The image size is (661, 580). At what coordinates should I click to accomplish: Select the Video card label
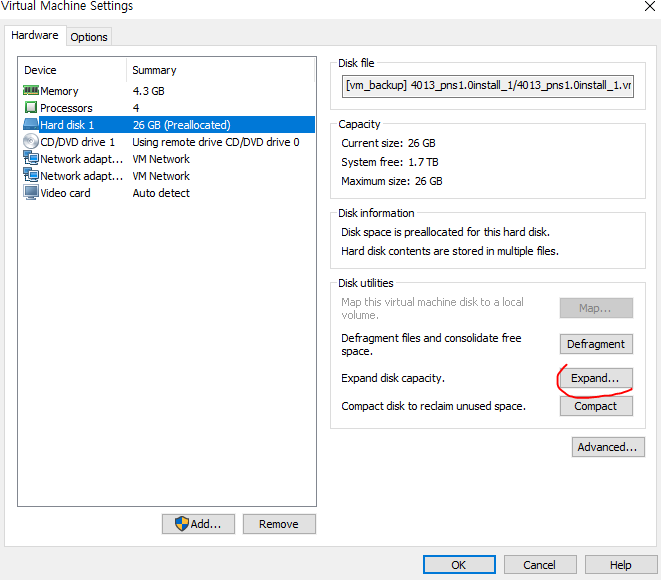pyautogui.click(x=65, y=193)
